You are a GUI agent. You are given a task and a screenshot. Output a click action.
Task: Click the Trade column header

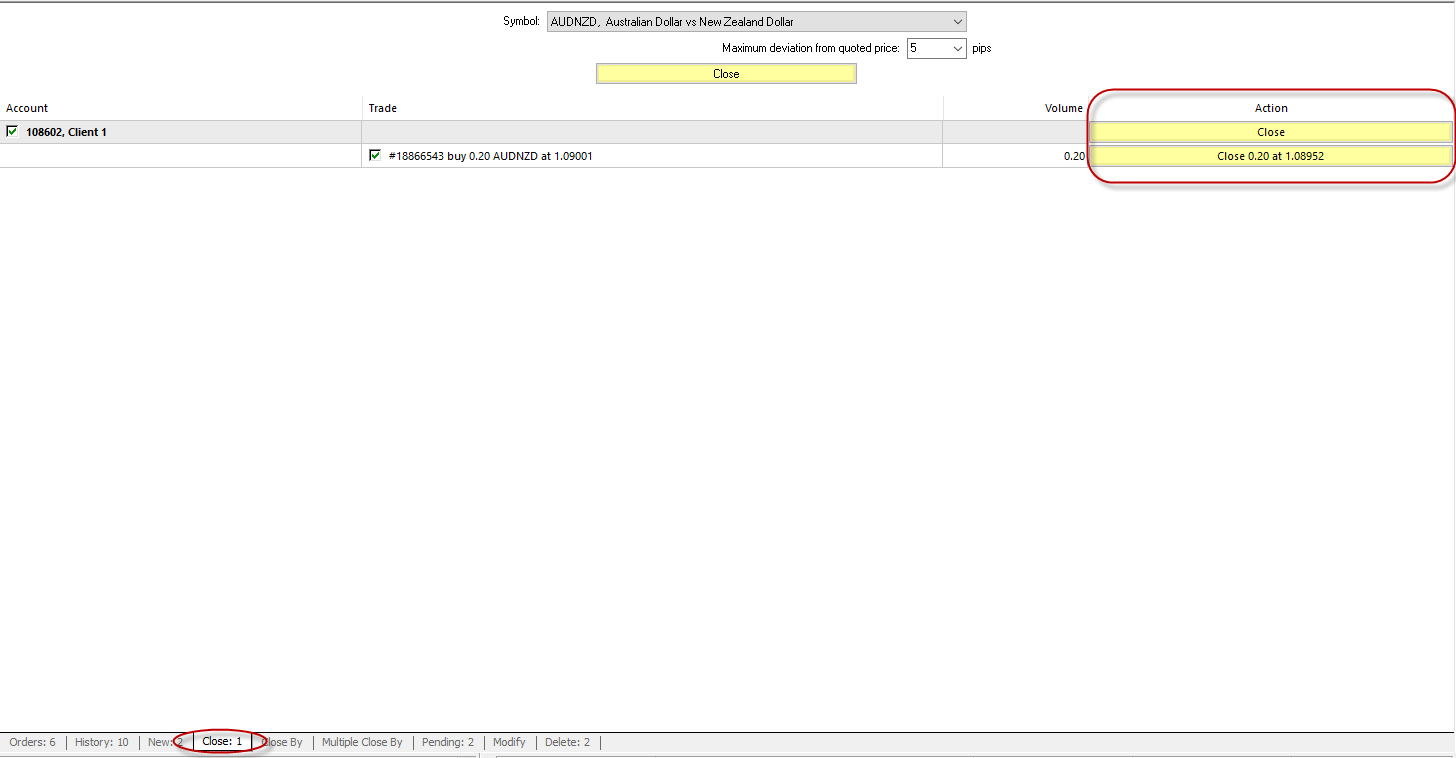383,108
